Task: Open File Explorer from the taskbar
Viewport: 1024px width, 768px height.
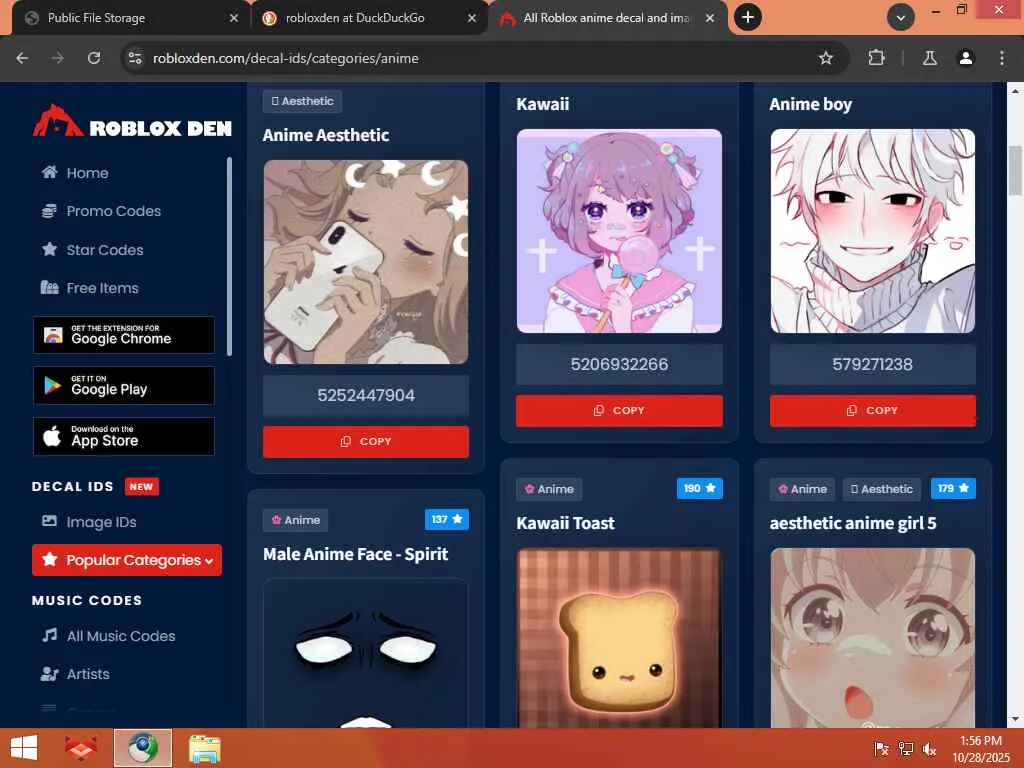Action: 204,748
